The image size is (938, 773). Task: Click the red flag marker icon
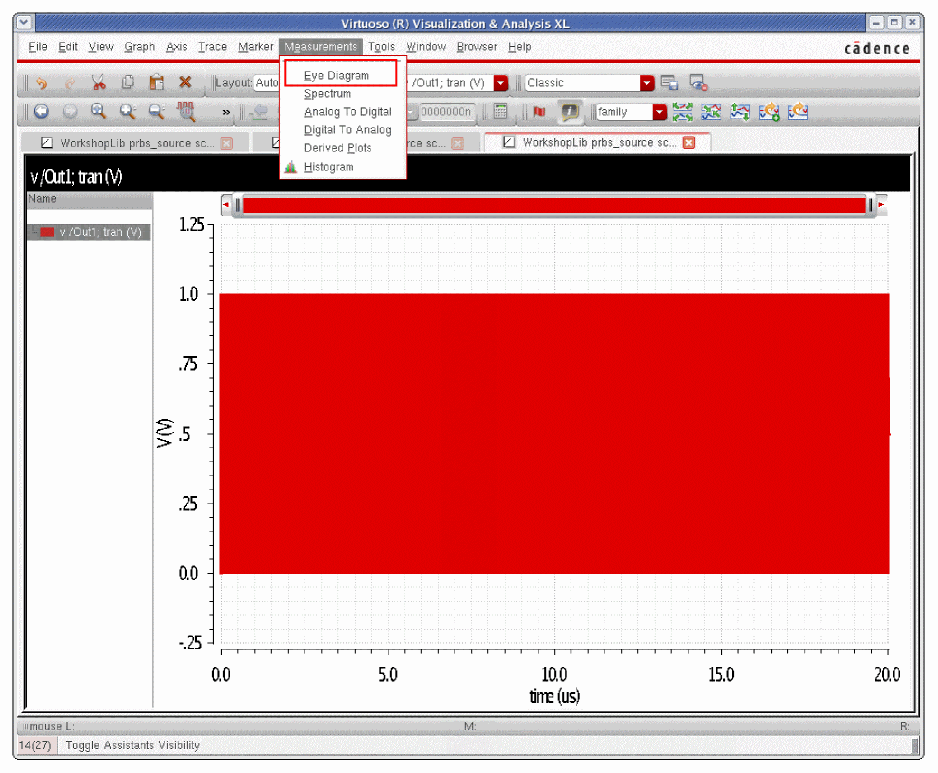tap(539, 112)
